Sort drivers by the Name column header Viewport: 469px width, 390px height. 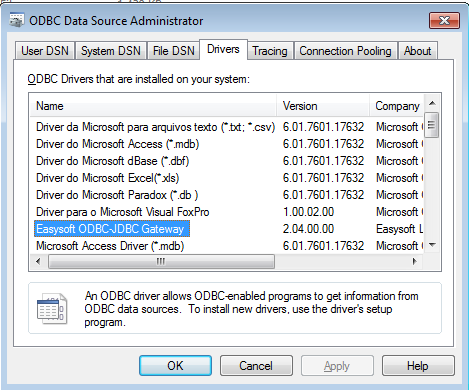tap(153, 106)
